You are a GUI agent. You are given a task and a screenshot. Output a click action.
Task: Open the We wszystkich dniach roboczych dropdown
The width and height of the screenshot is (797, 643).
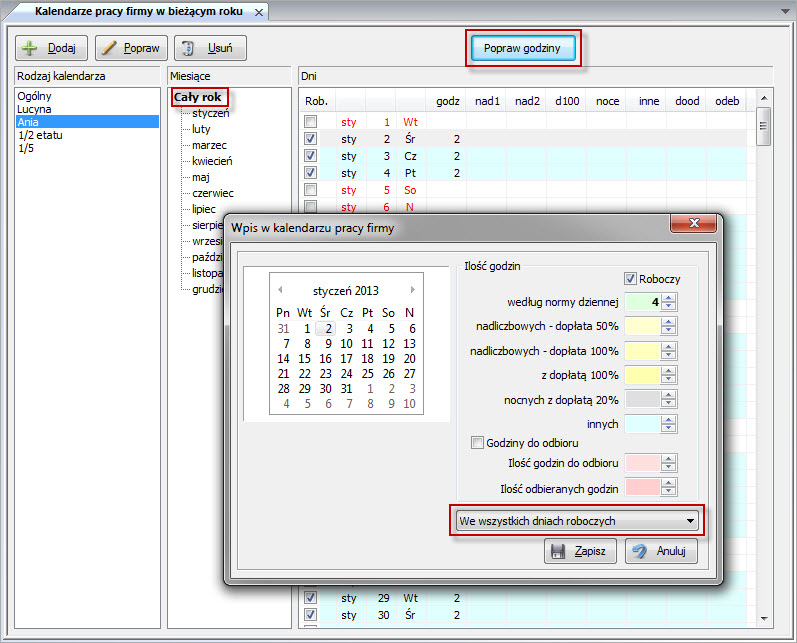(x=577, y=521)
